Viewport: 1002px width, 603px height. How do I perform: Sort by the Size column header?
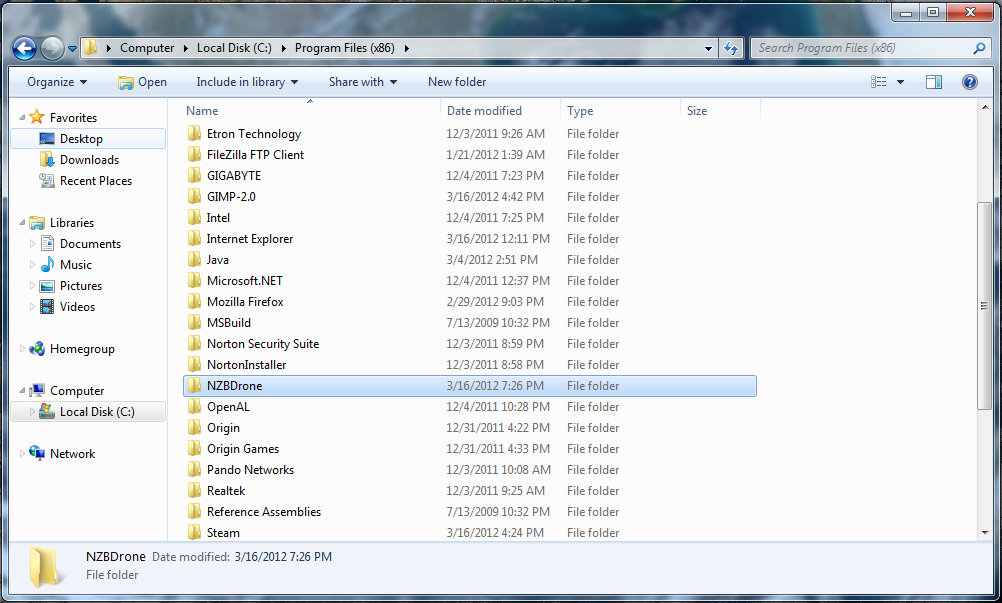pos(720,111)
